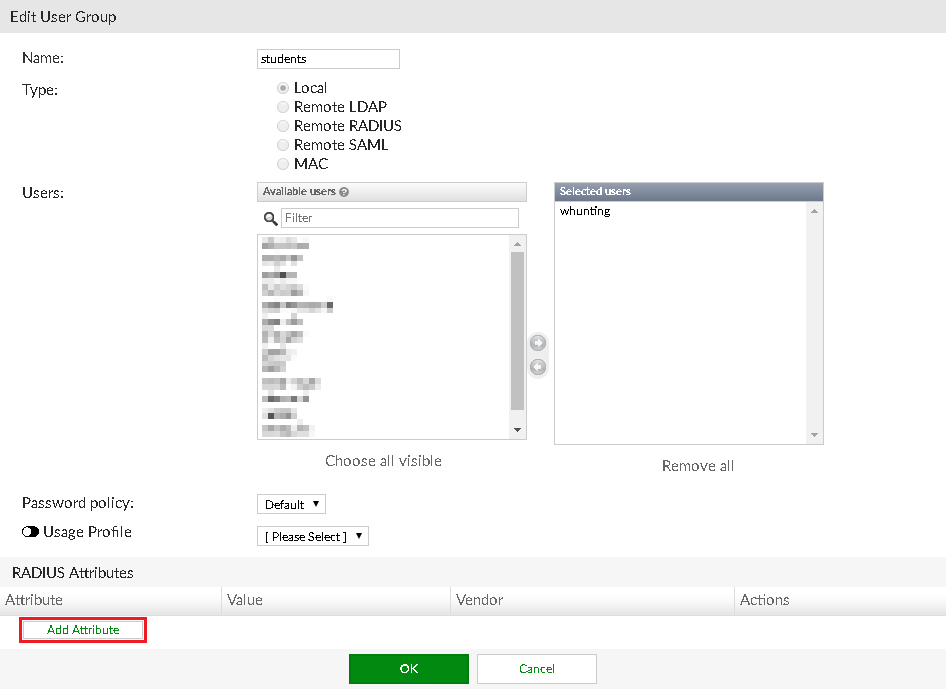Click up arrow of available users scrollbar
946x689 pixels.
click(x=517, y=244)
